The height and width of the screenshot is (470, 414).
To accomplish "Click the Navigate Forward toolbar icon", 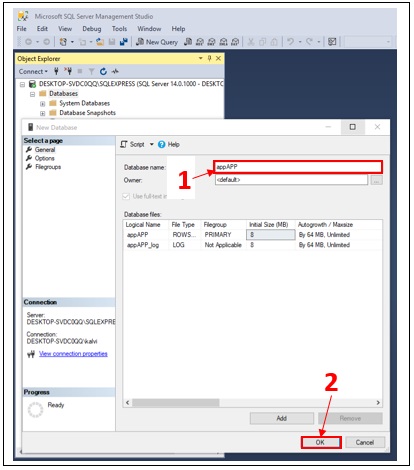I will tap(47, 42).
